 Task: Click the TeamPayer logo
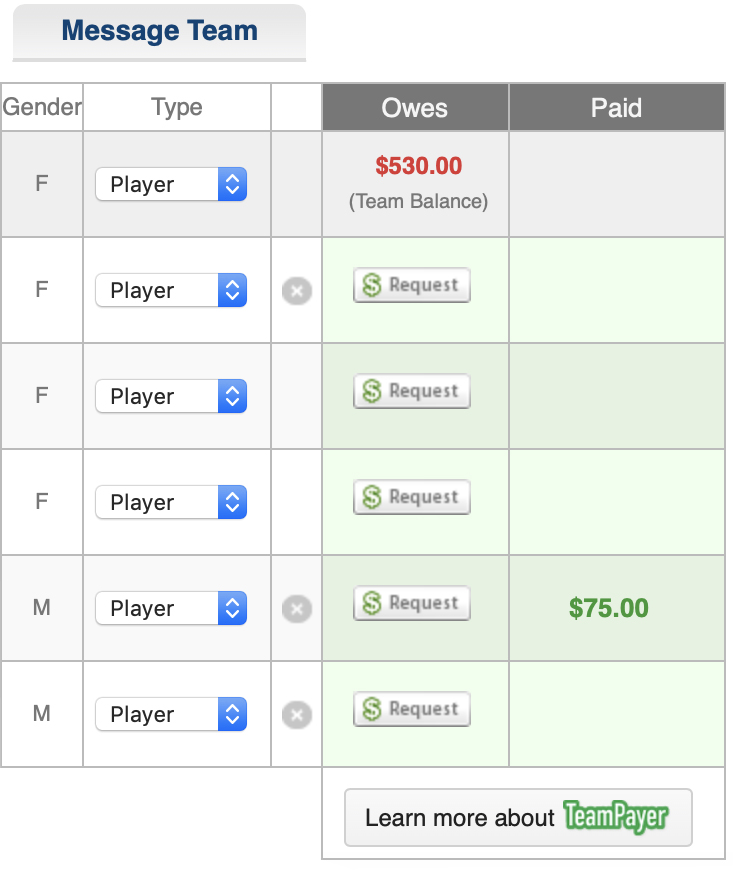(x=615, y=817)
